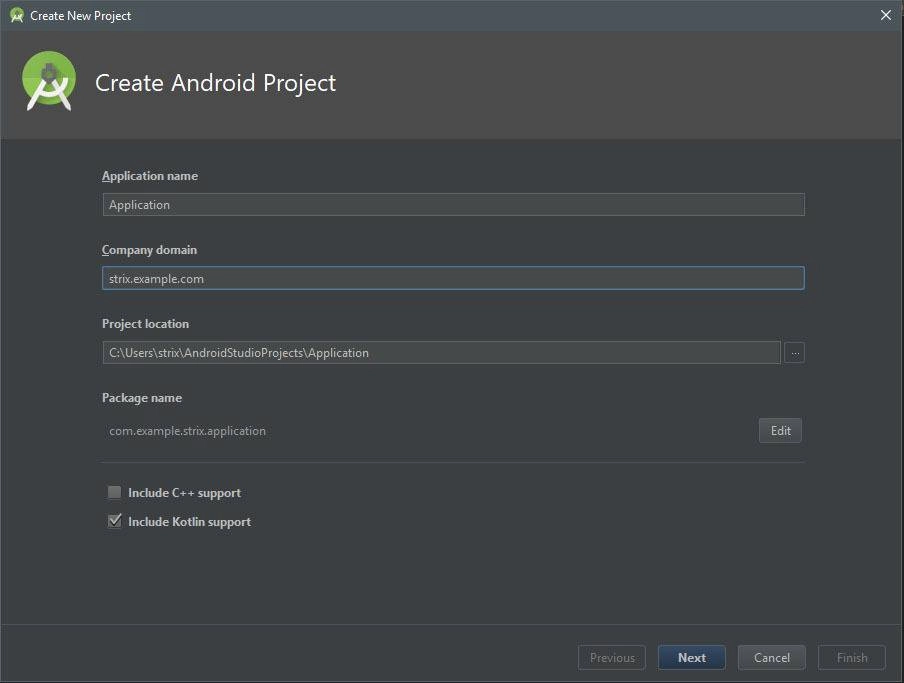
Task: Click the Project location label
Action: coord(145,324)
